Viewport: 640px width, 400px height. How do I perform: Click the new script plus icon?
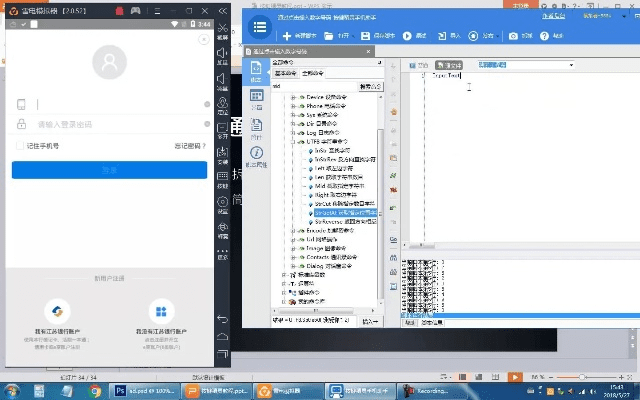click(287, 36)
